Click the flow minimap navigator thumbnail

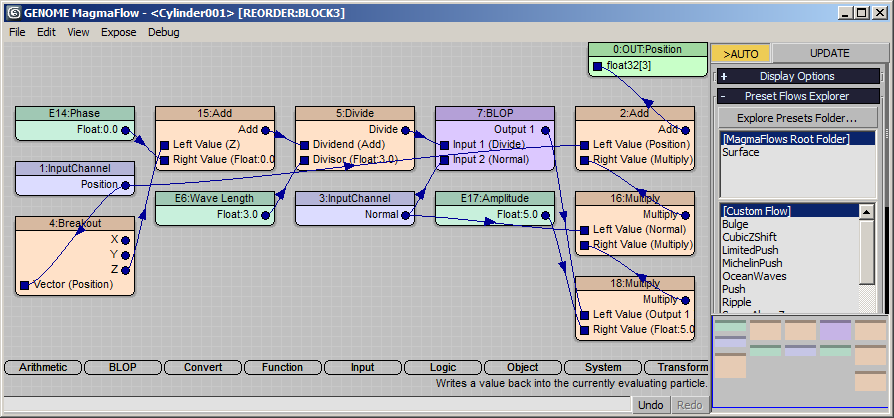(x=800, y=361)
